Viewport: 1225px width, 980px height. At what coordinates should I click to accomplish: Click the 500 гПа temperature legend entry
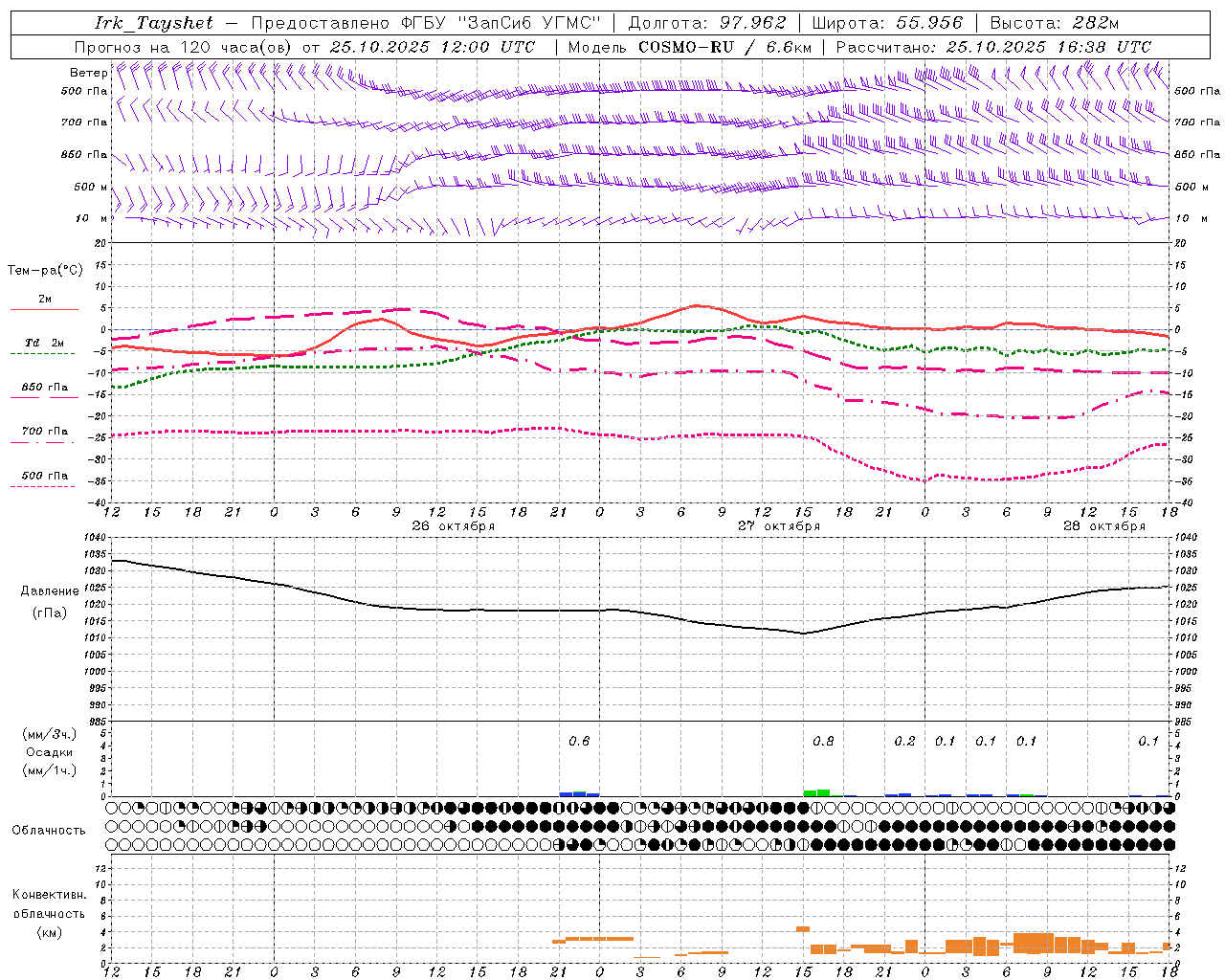point(45,476)
